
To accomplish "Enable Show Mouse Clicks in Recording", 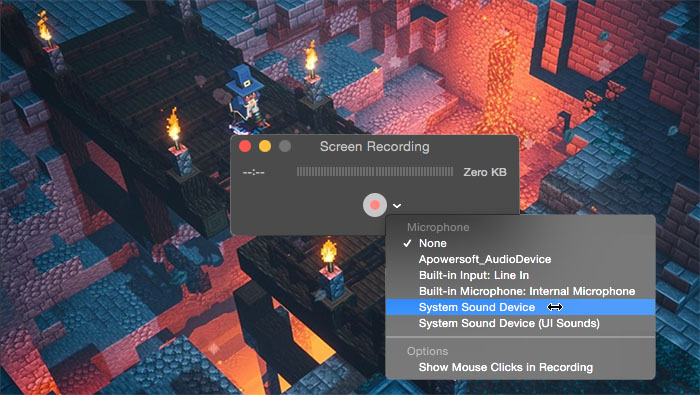I will [521, 367].
